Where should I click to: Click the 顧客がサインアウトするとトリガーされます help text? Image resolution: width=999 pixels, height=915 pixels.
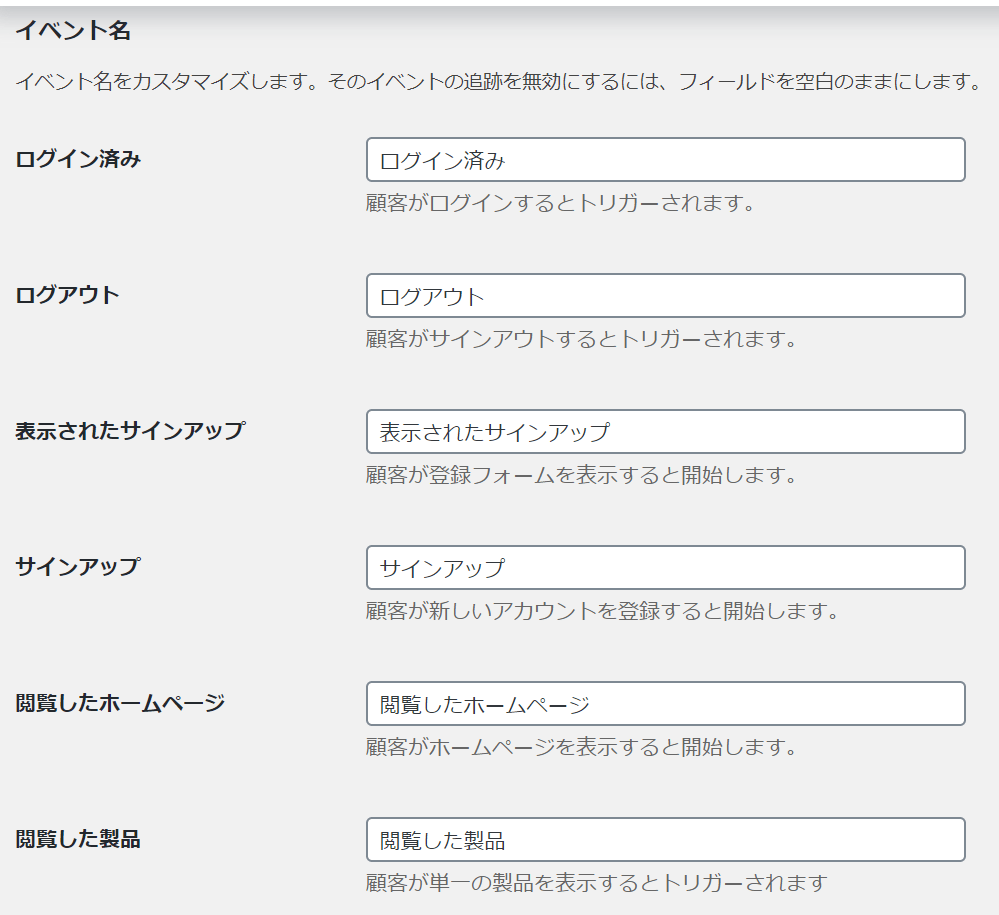click(582, 338)
